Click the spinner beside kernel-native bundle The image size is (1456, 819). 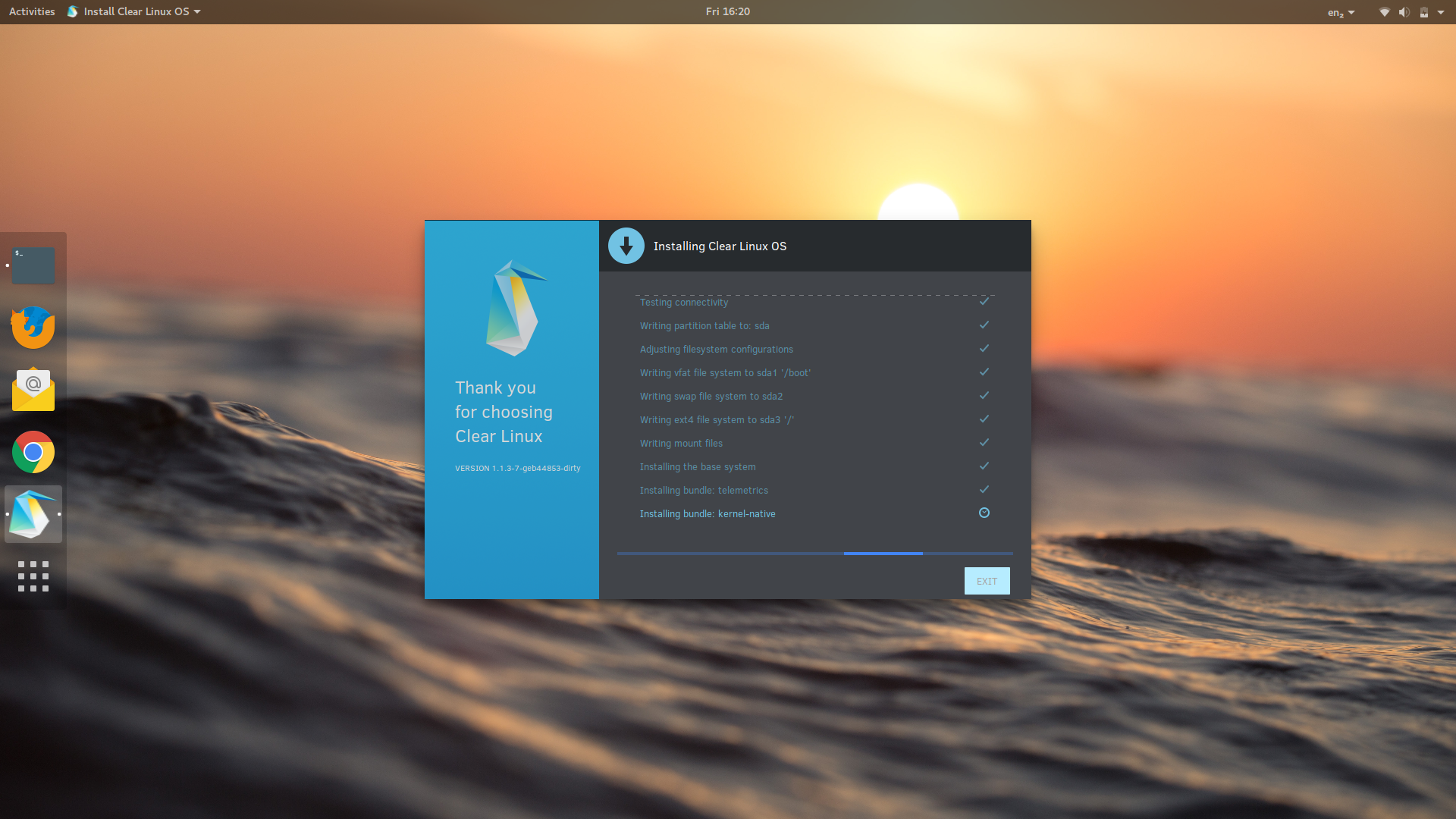pyautogui.click(x=984, y=513)
